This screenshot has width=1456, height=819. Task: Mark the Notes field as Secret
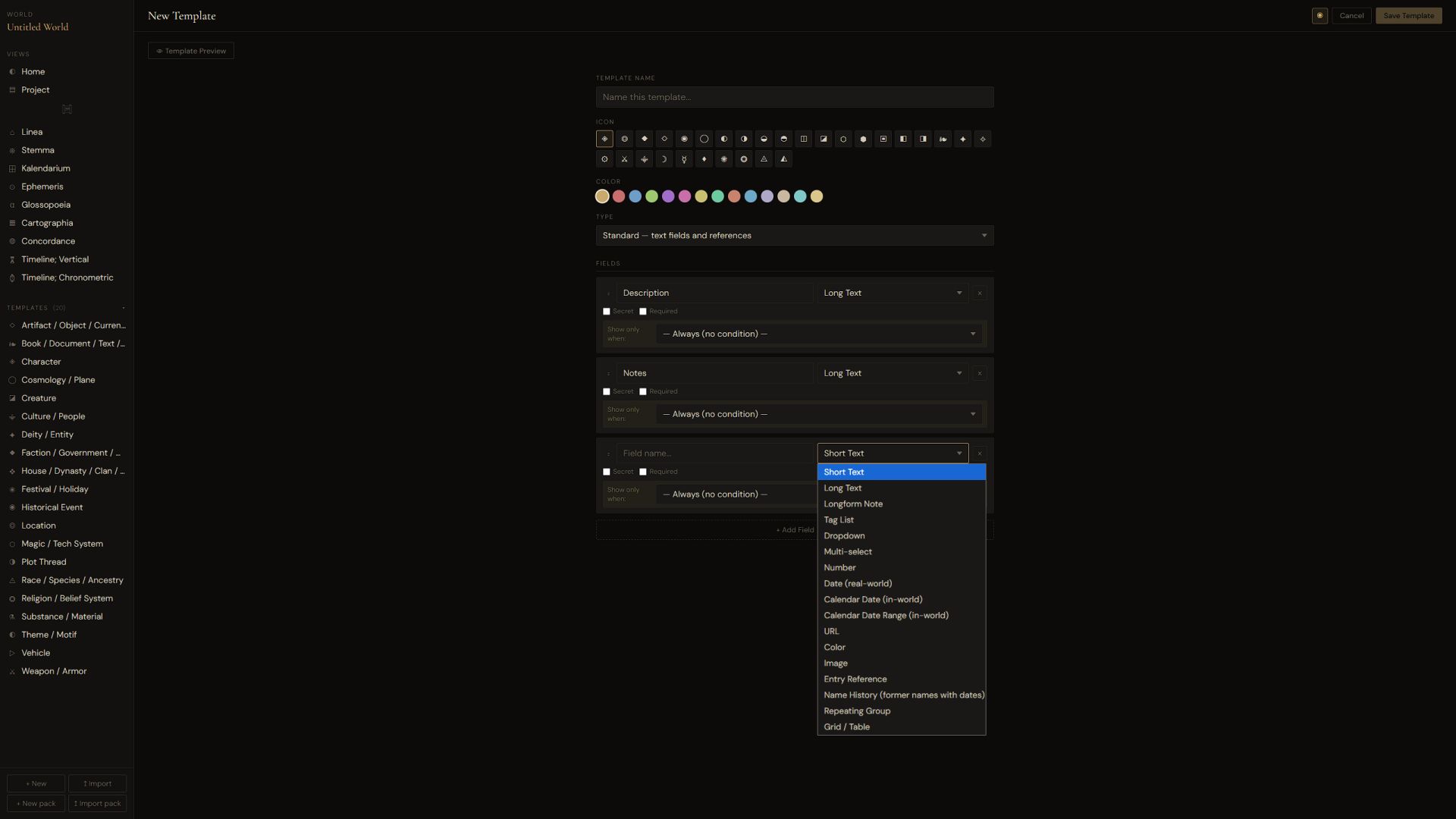(x=607, y=392)
